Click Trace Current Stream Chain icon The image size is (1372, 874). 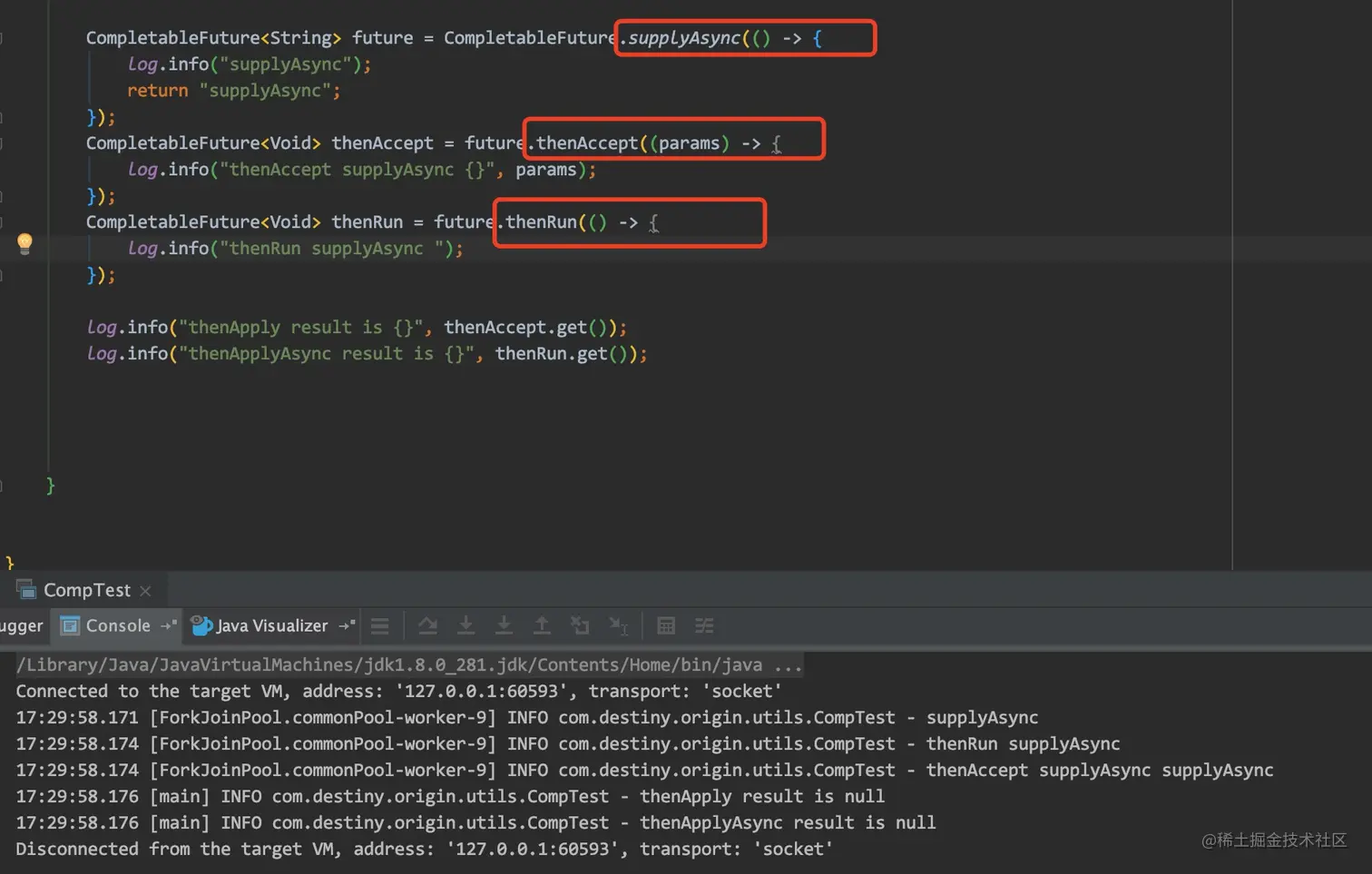(704, 626)
